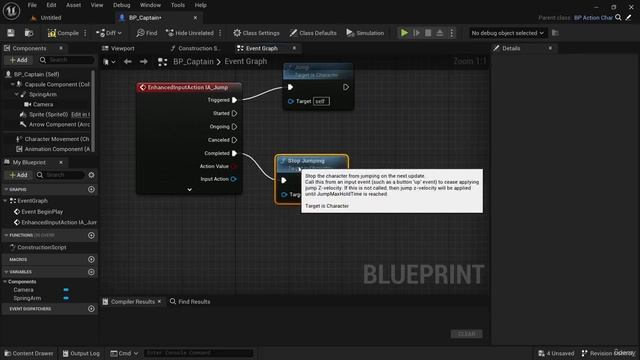Open the Diff dropdown

(109, 33)
